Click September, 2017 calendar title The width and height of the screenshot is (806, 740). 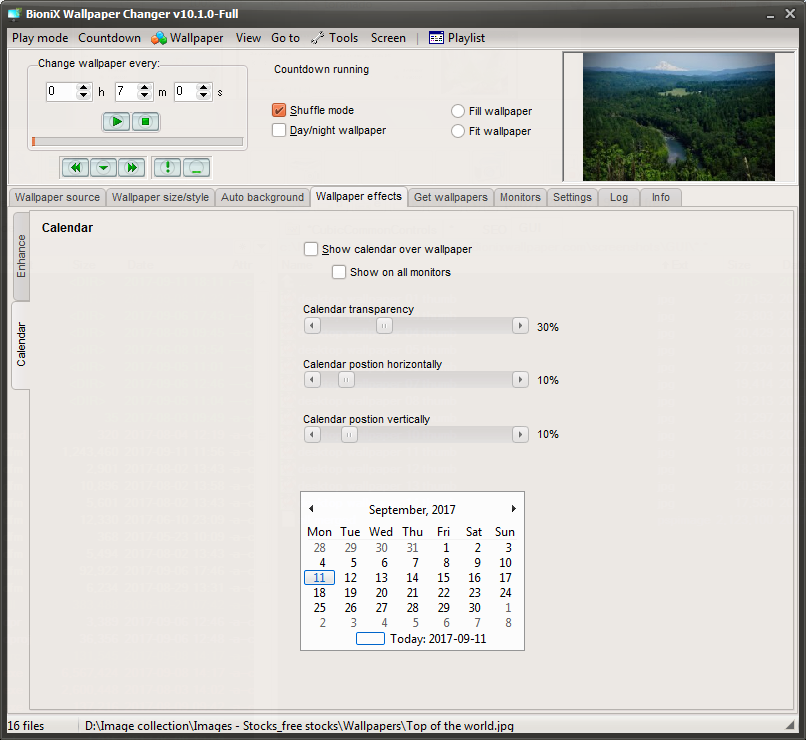click(x=412, y=510)
